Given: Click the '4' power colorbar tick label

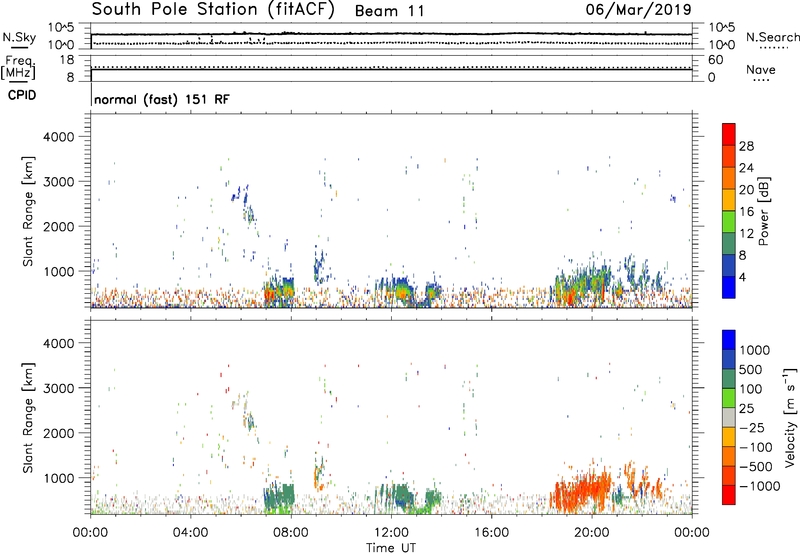Looking at the screenshot, I should [743, 278].
